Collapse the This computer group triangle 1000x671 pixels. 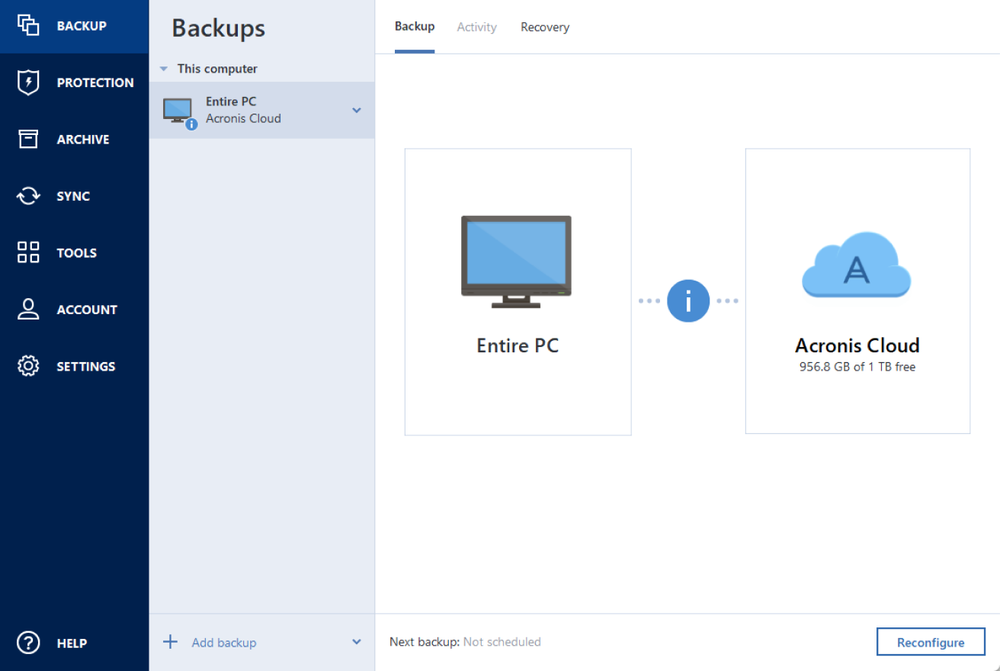(164, 69)
